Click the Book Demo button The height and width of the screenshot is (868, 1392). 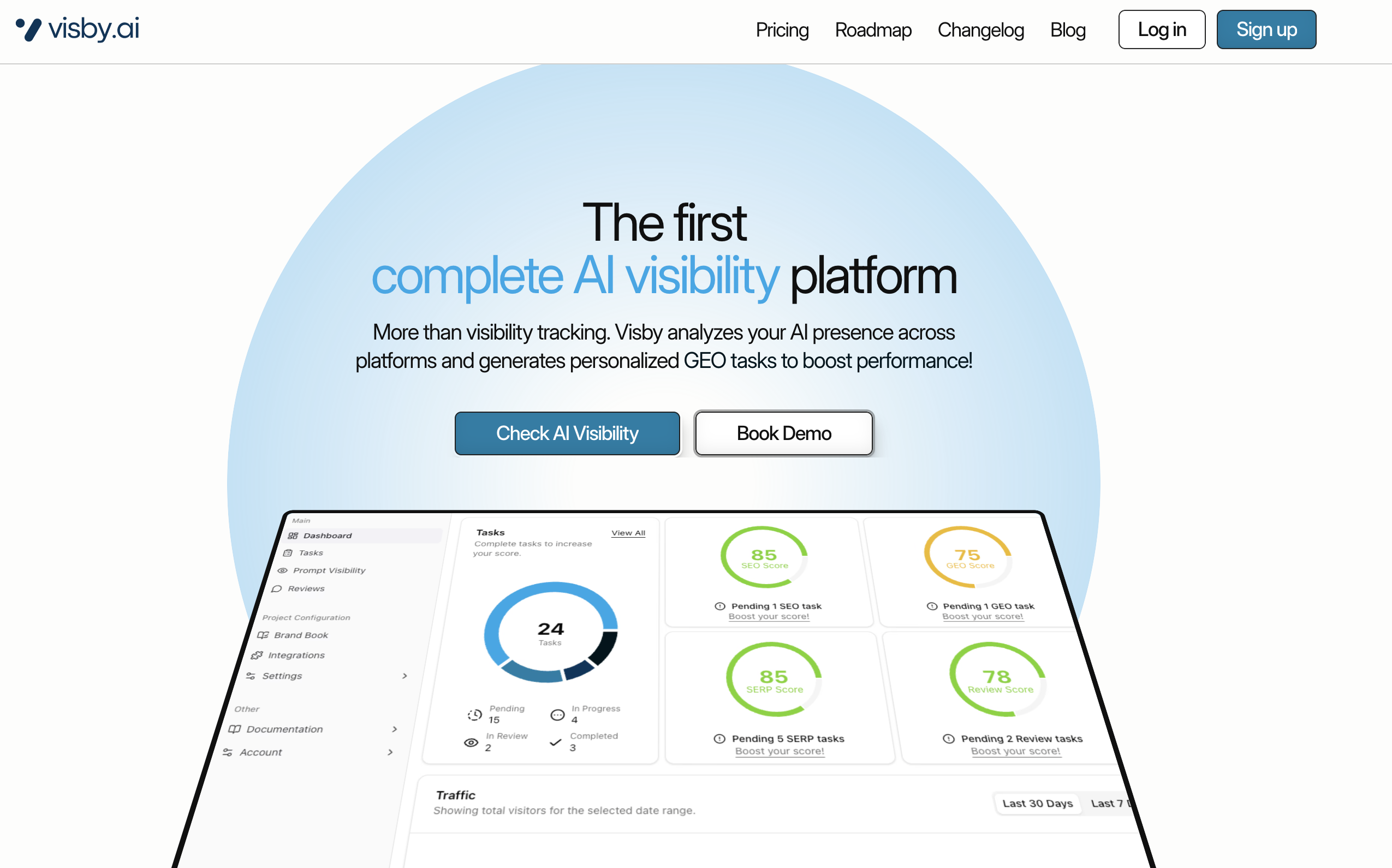[x=783, y=433]
